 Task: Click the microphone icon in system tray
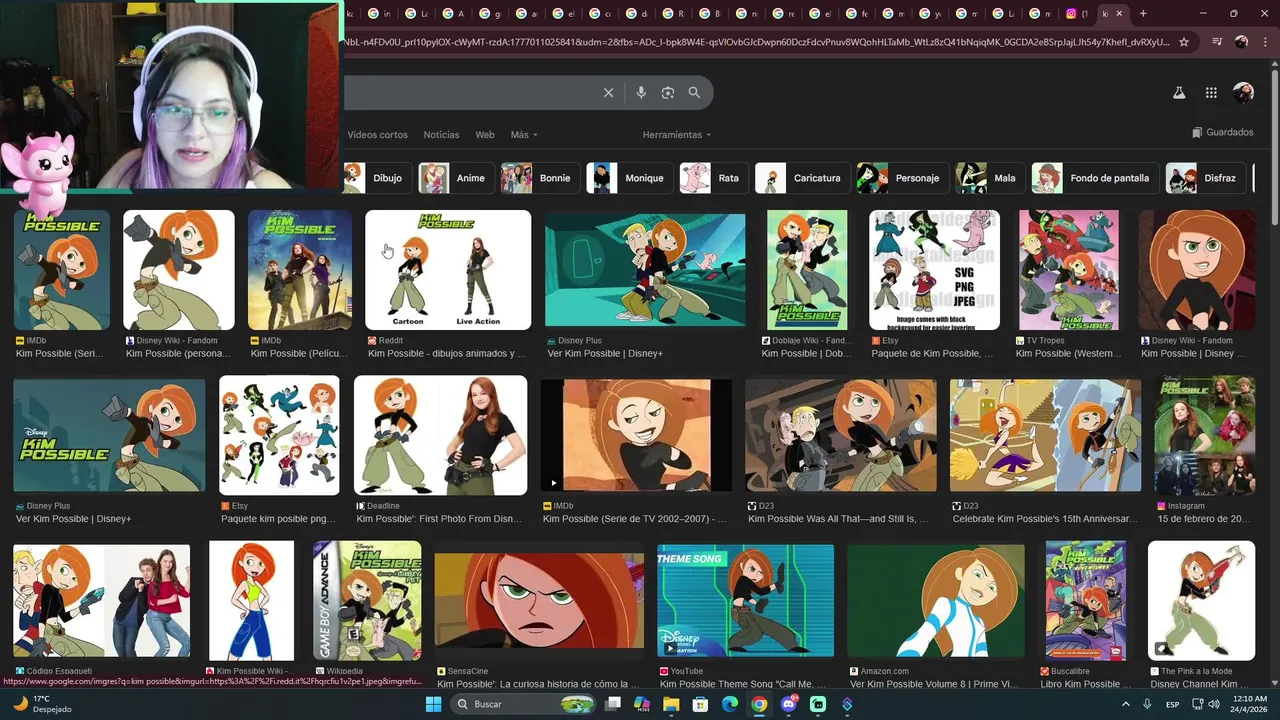pyautogui.click(x=1147, y=704)
